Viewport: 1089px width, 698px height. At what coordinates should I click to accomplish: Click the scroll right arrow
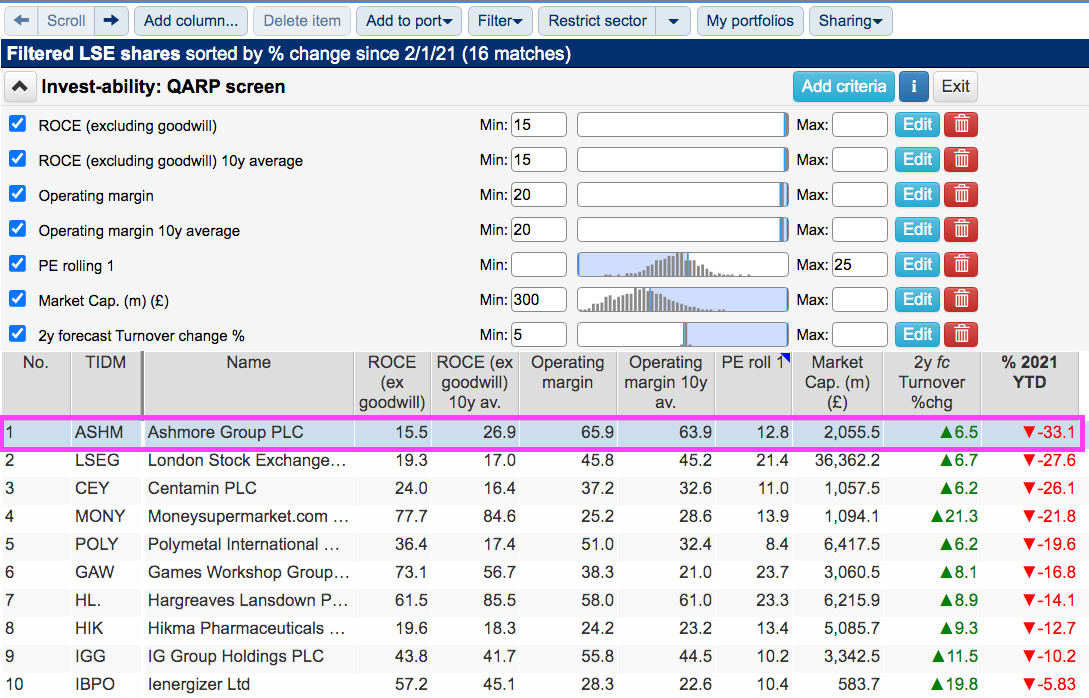[111, 21]
